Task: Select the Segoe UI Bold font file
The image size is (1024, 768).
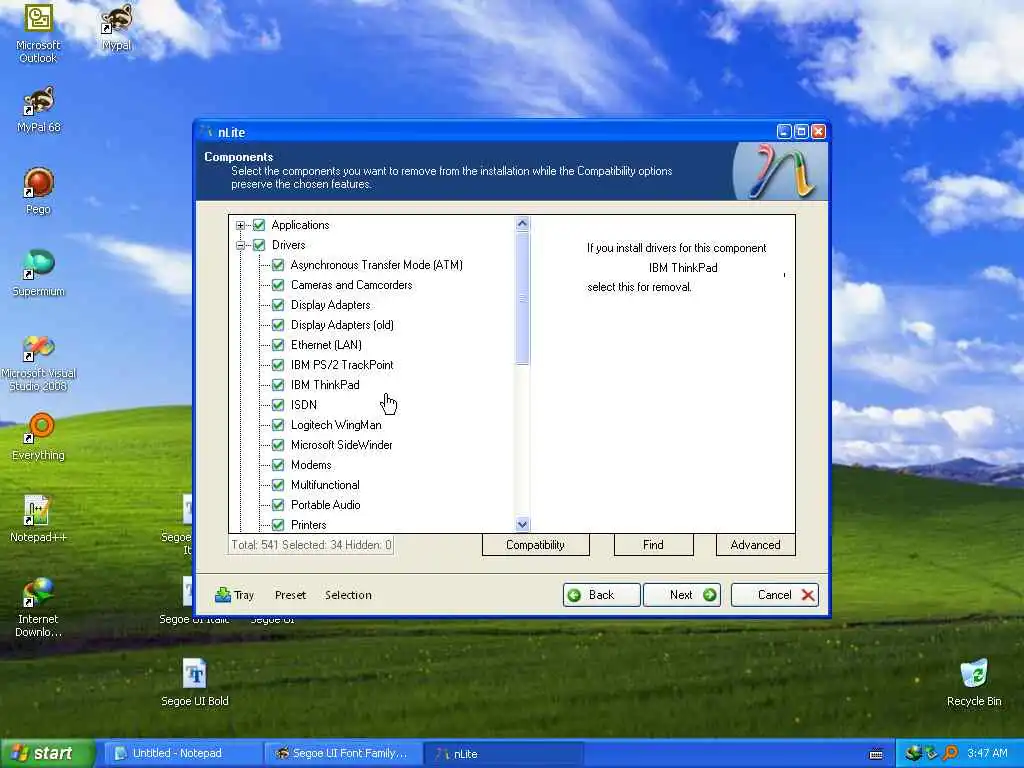Action: tap(195, 682)
